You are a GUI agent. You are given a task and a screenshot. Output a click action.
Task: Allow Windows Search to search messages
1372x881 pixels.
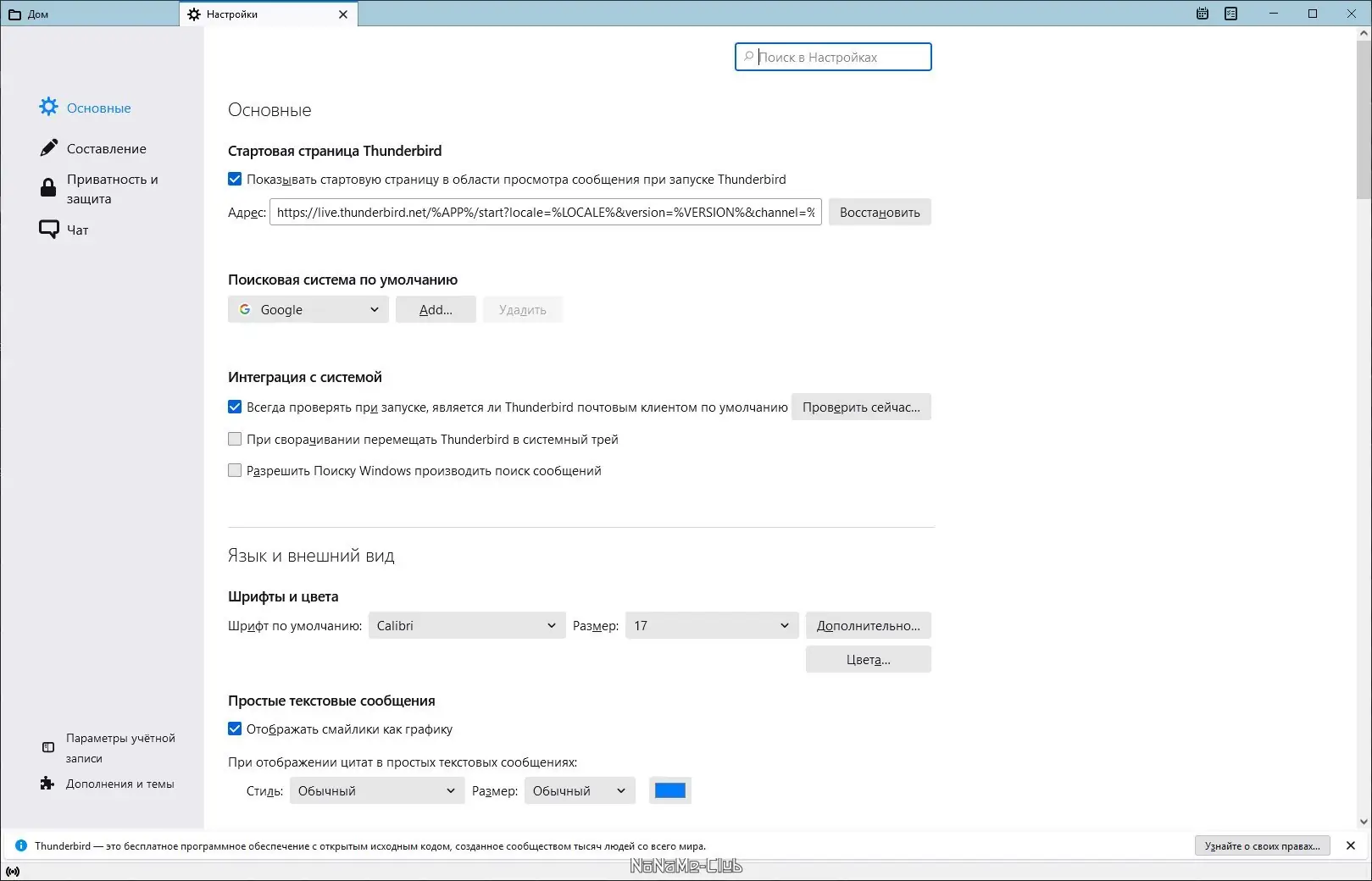tap(235, 470)
